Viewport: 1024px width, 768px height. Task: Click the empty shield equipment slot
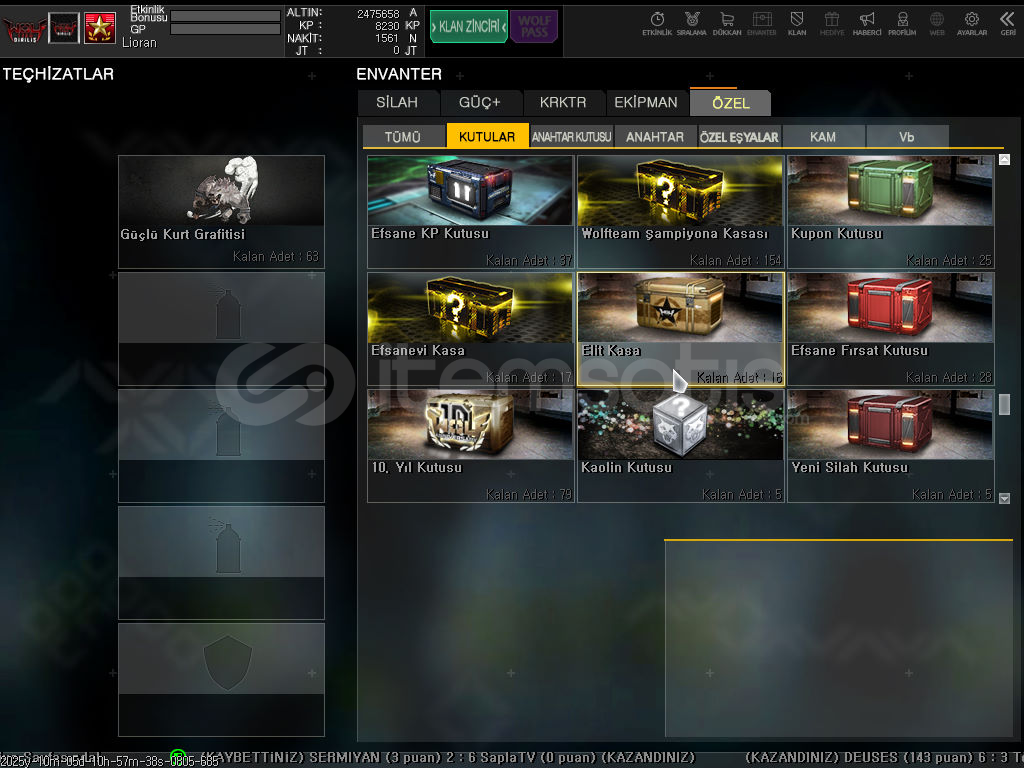pos(221,680)
